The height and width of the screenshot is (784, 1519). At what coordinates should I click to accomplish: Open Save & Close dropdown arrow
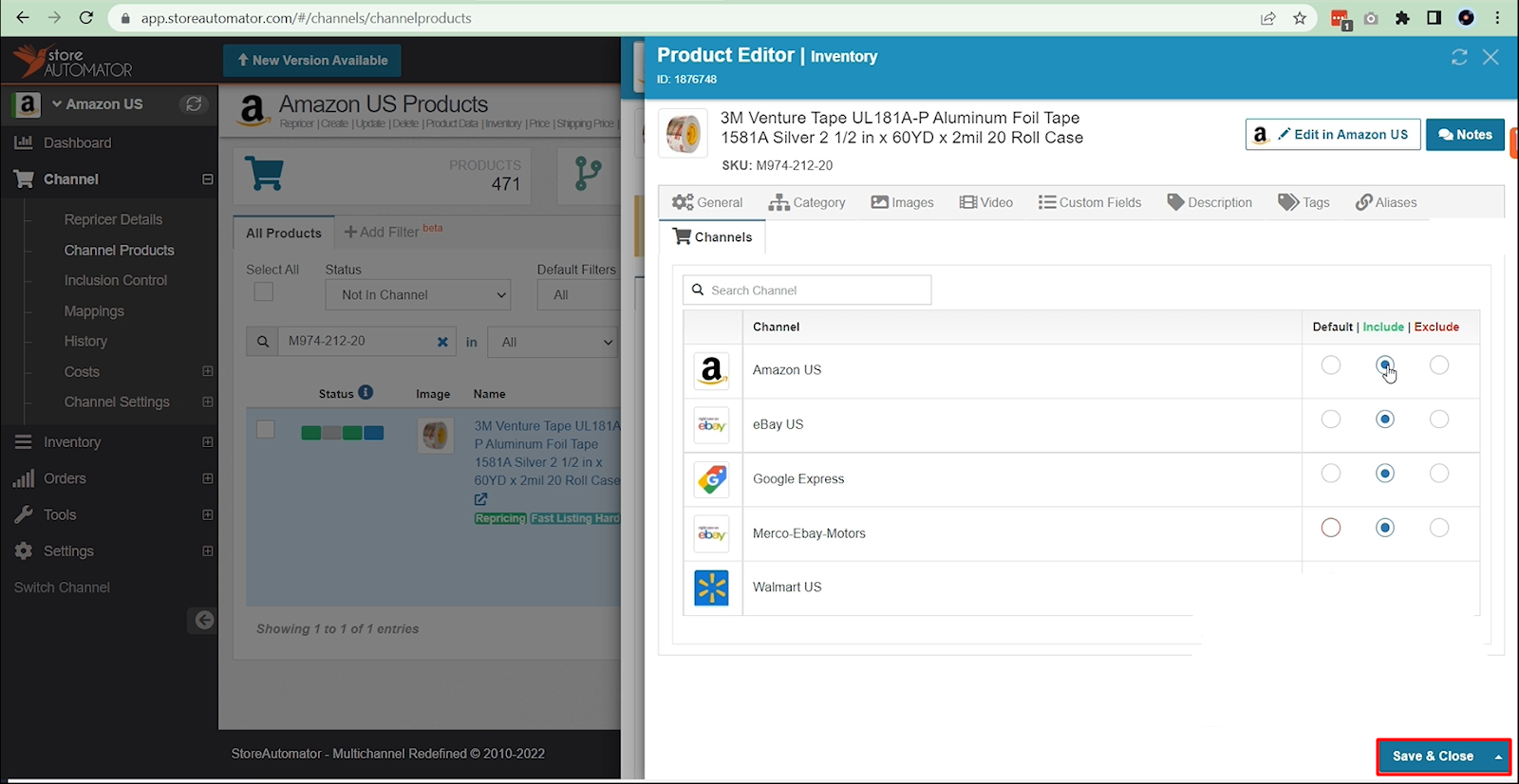tap(1499, 756)
